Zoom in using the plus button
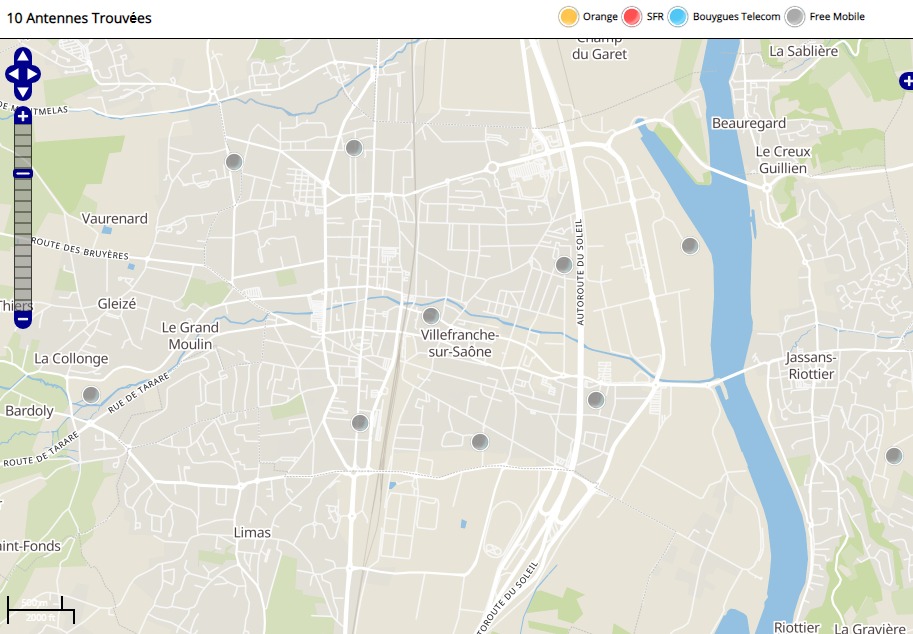The height and width of the screenshot is (634, 913). [x=23, y=116]
